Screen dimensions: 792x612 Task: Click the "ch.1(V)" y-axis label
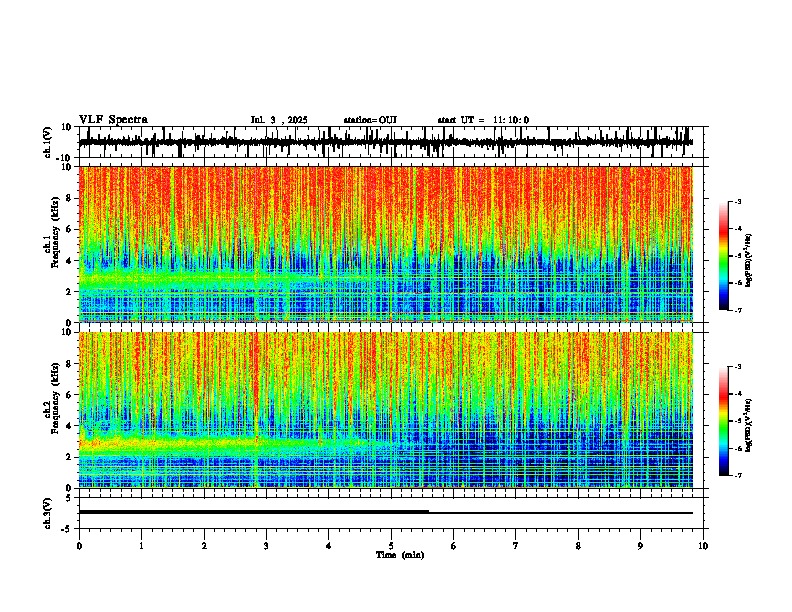[48, 142]
